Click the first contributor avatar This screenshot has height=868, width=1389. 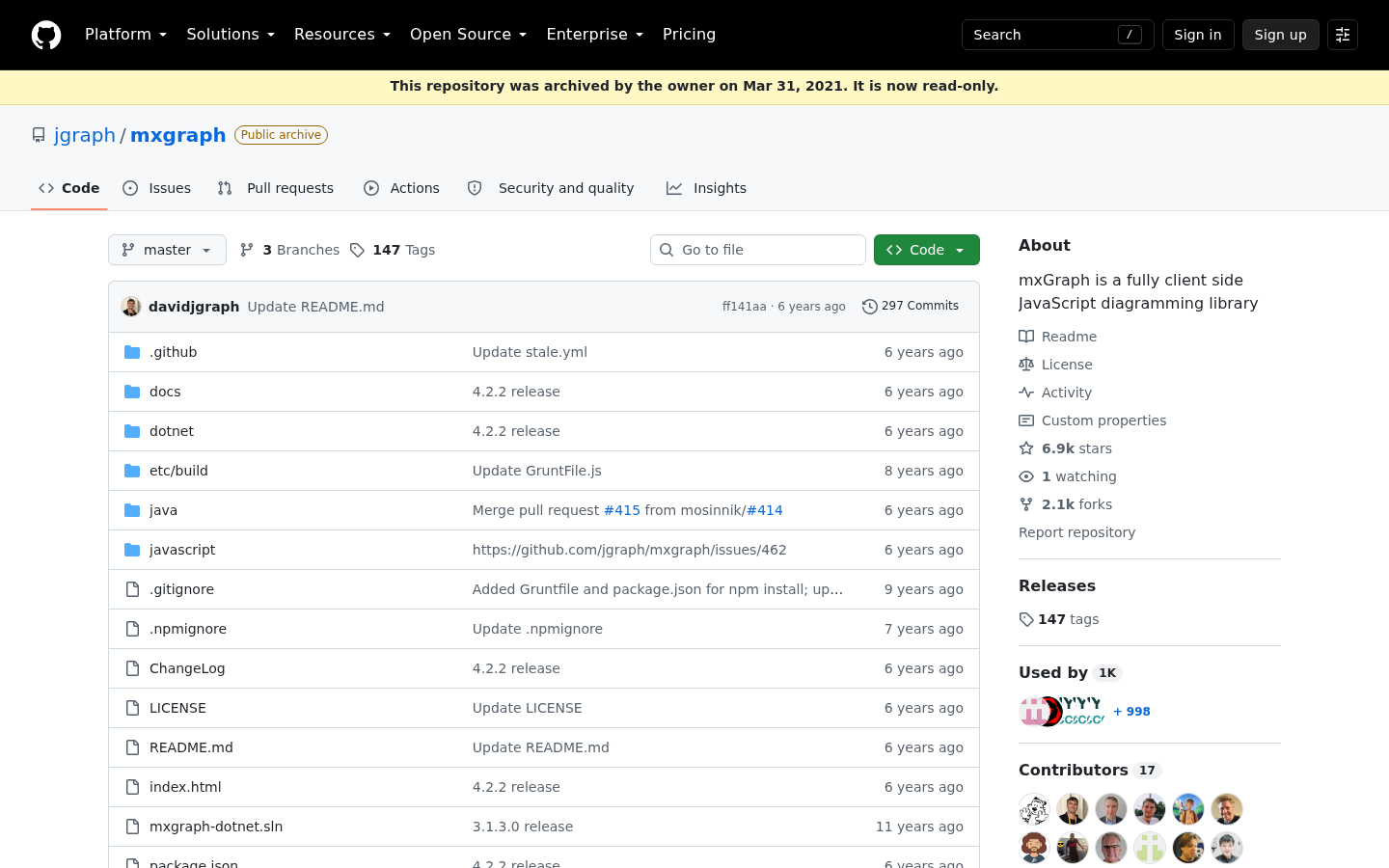(x=1034, y=809)
